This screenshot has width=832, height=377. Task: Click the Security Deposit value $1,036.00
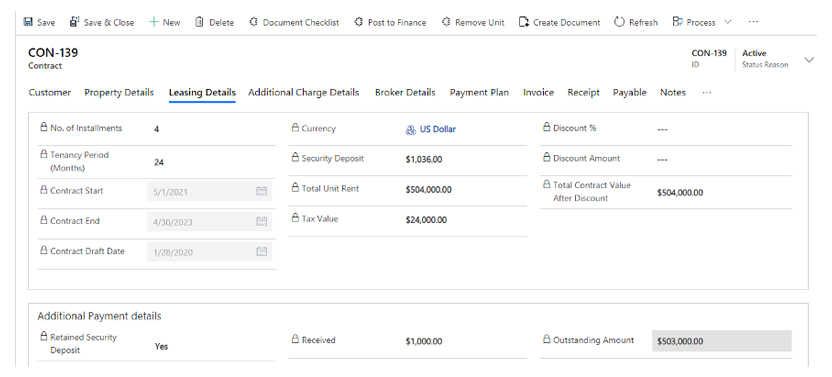[x=423, y=159]
